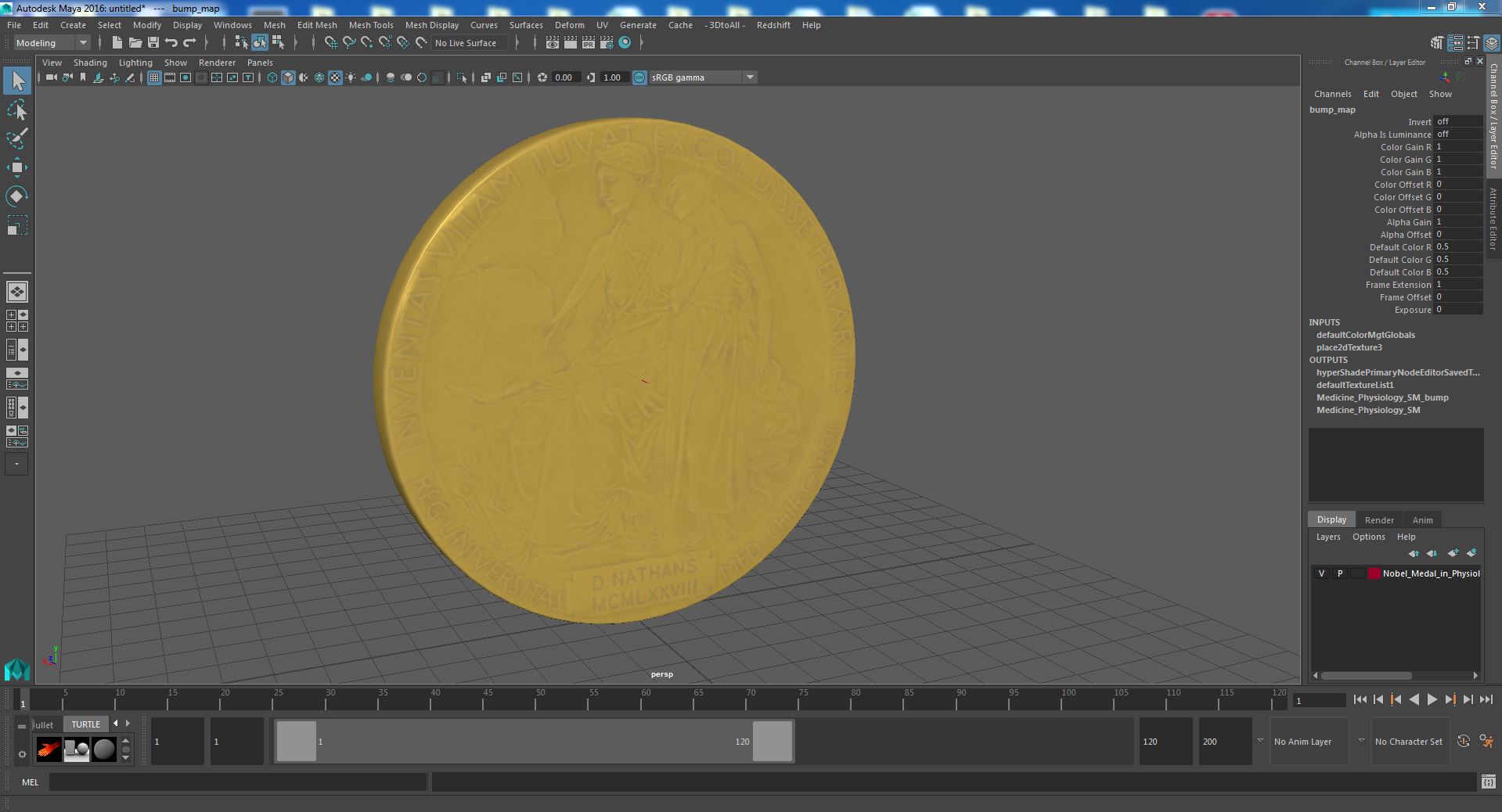
Task: Start IPR render
Action: pos(589,43)
